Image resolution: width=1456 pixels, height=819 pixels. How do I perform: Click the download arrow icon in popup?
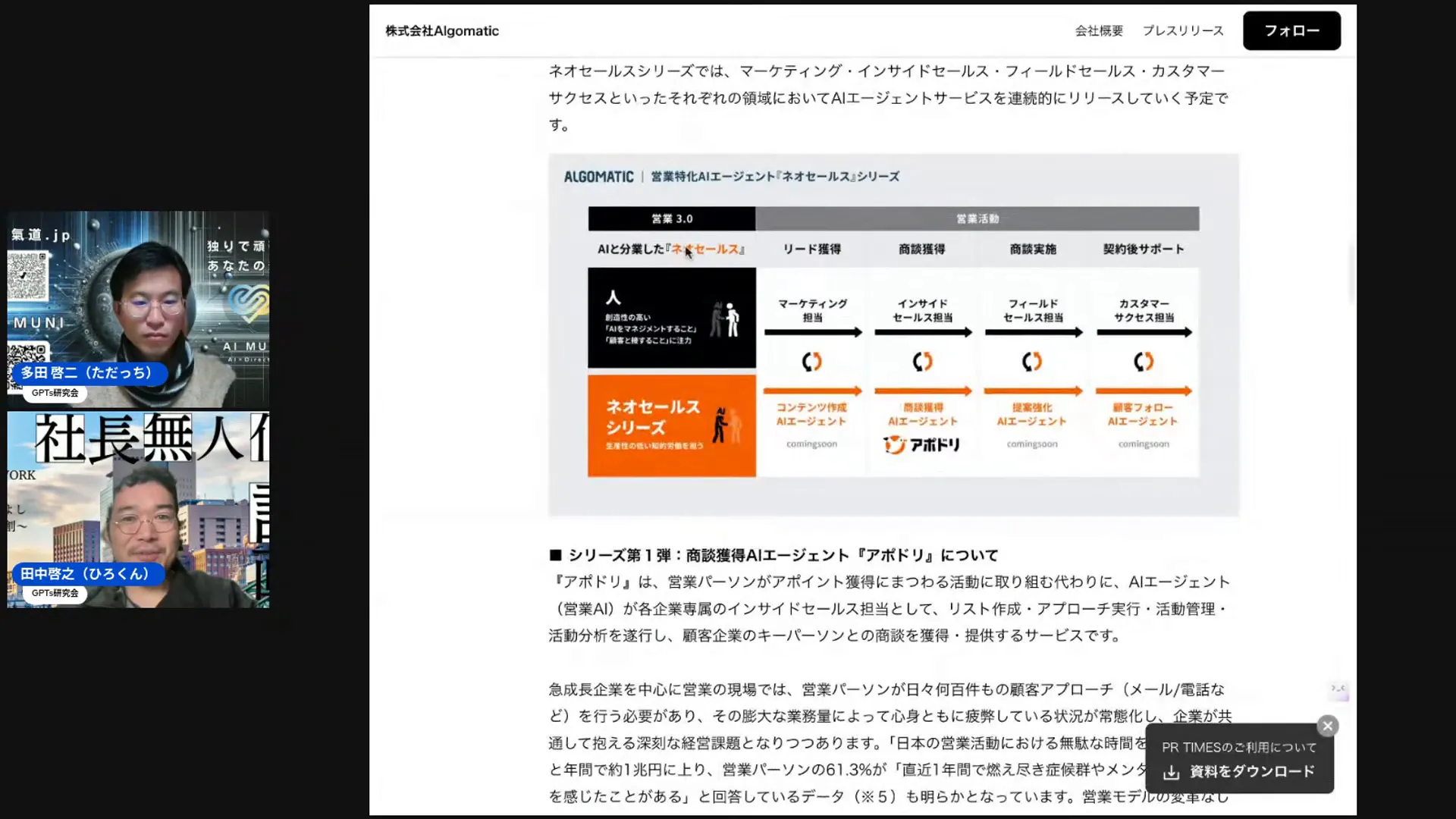point(1172,772)
